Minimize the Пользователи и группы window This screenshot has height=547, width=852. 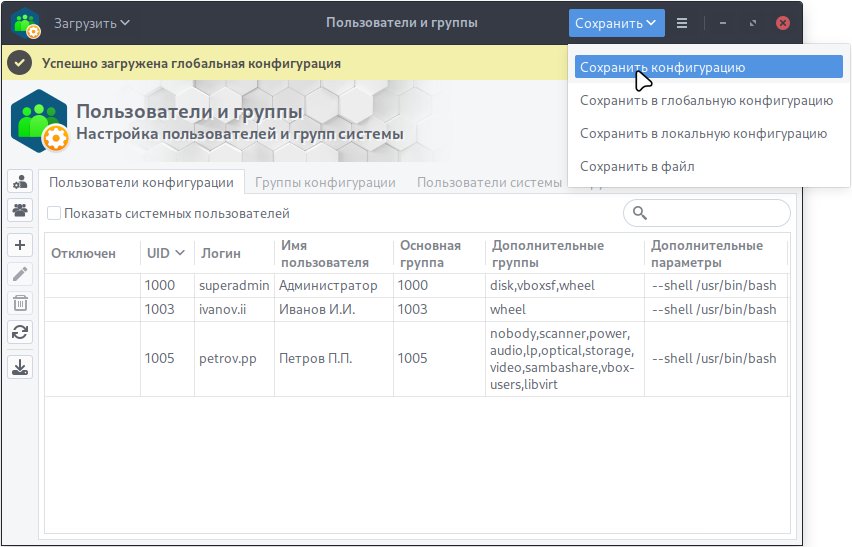coord(723,23)
